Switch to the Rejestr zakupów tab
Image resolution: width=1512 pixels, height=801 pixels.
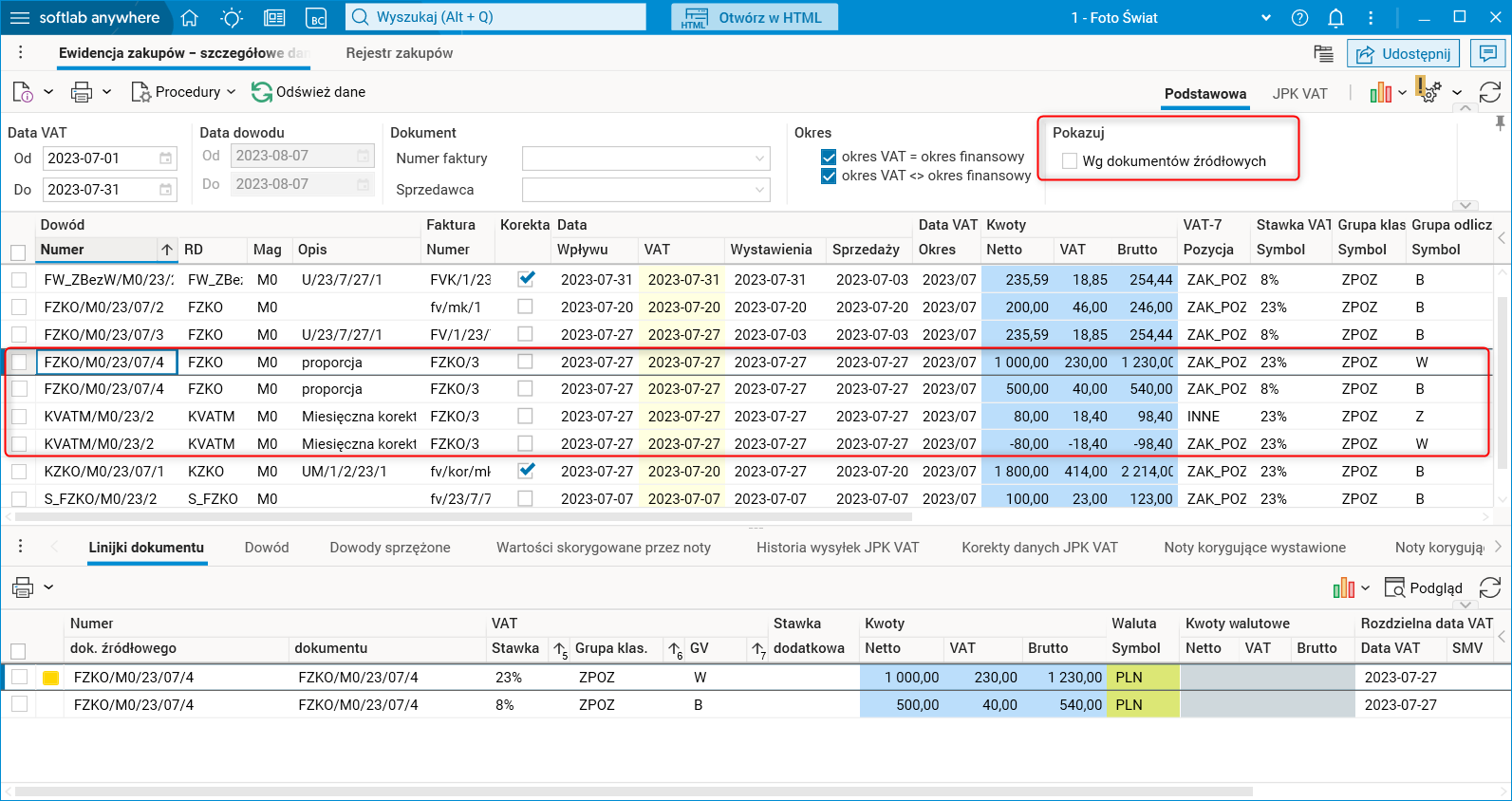coord(399,53)
